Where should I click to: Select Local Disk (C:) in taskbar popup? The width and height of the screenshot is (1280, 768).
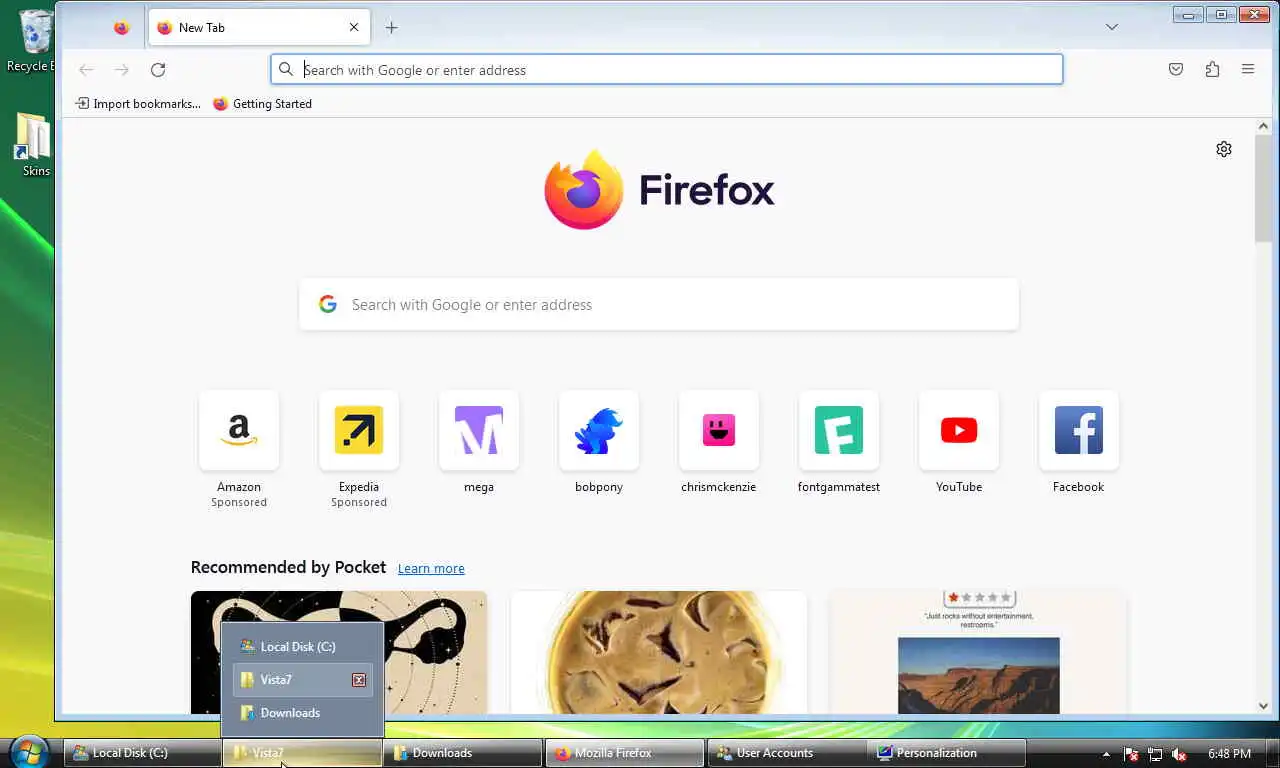pyautogui.click(x=303, y=647)
